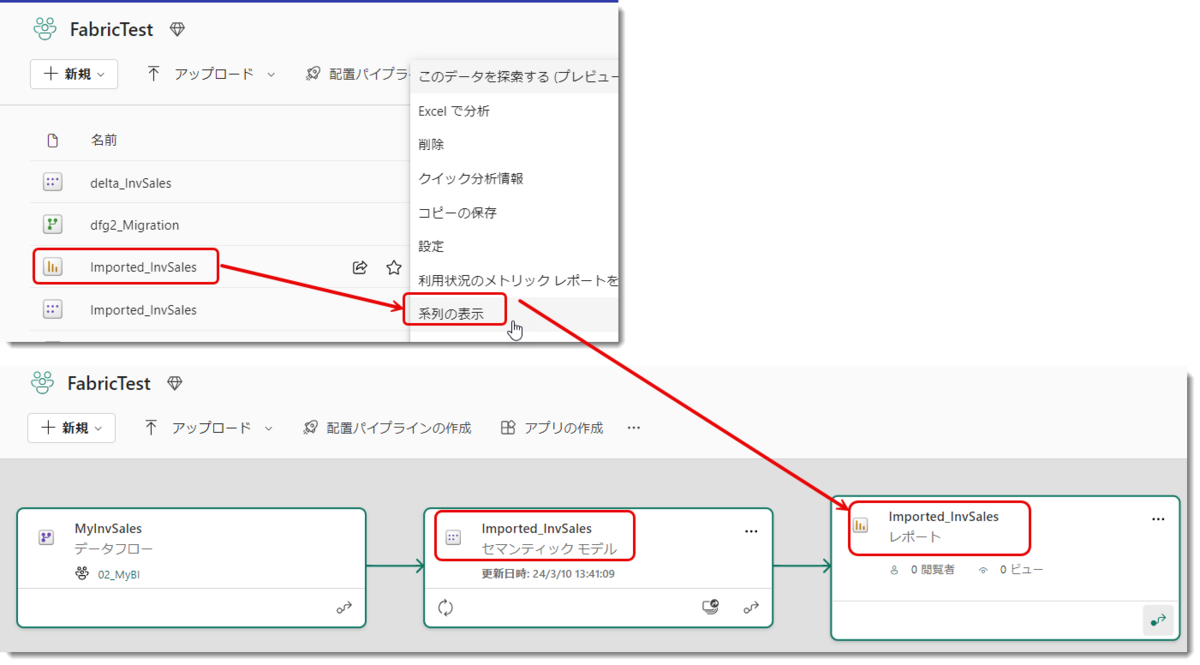Click the file type column header icon
Screen dimensions: 1200x665
(53, 140)
